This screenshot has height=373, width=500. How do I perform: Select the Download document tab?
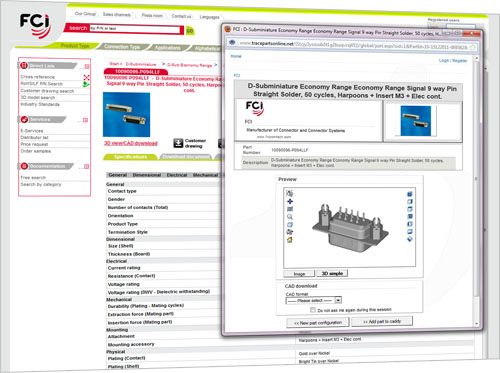(186, 157)
